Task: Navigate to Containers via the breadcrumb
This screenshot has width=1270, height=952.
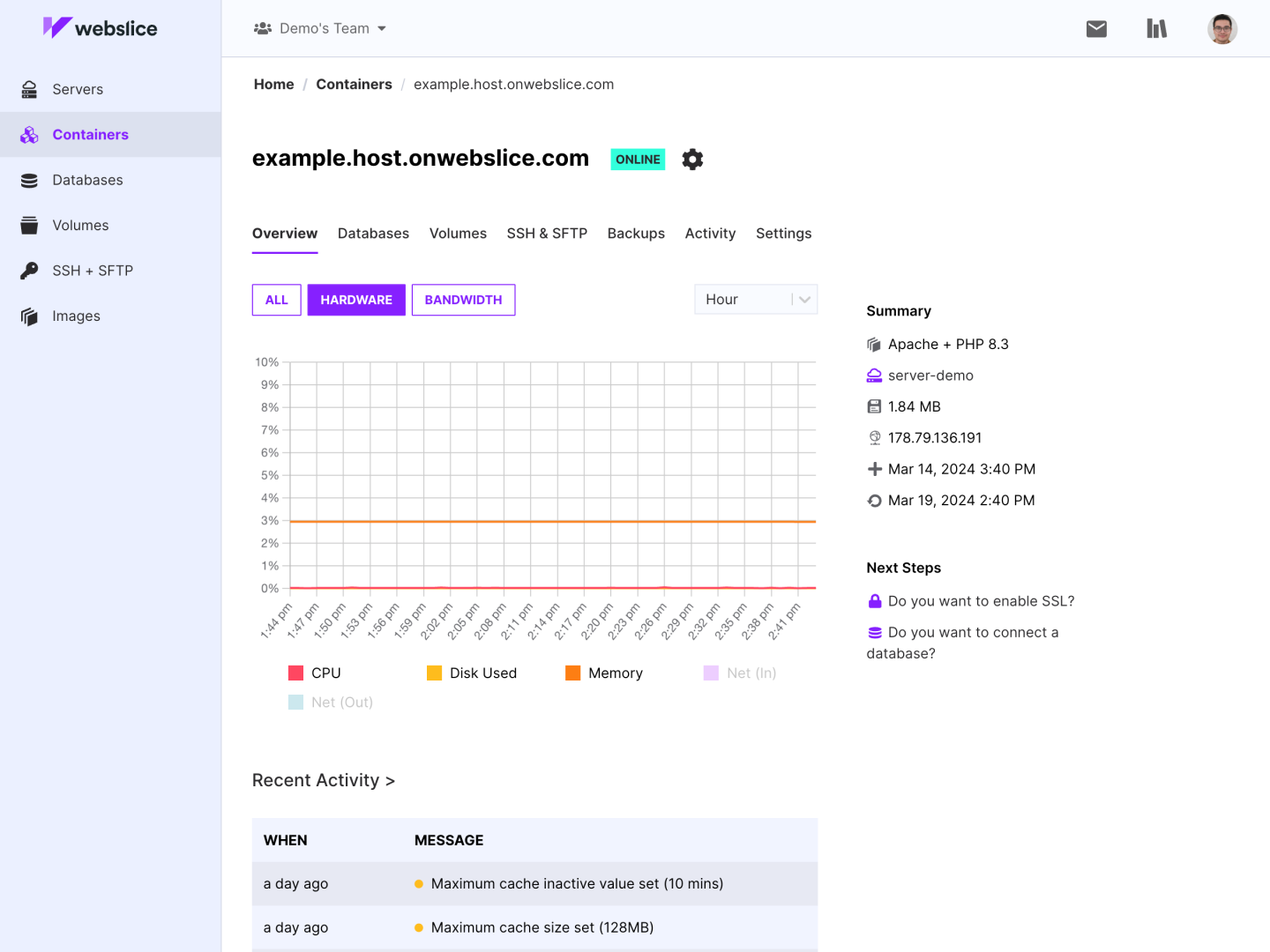Action: point(354,84)
